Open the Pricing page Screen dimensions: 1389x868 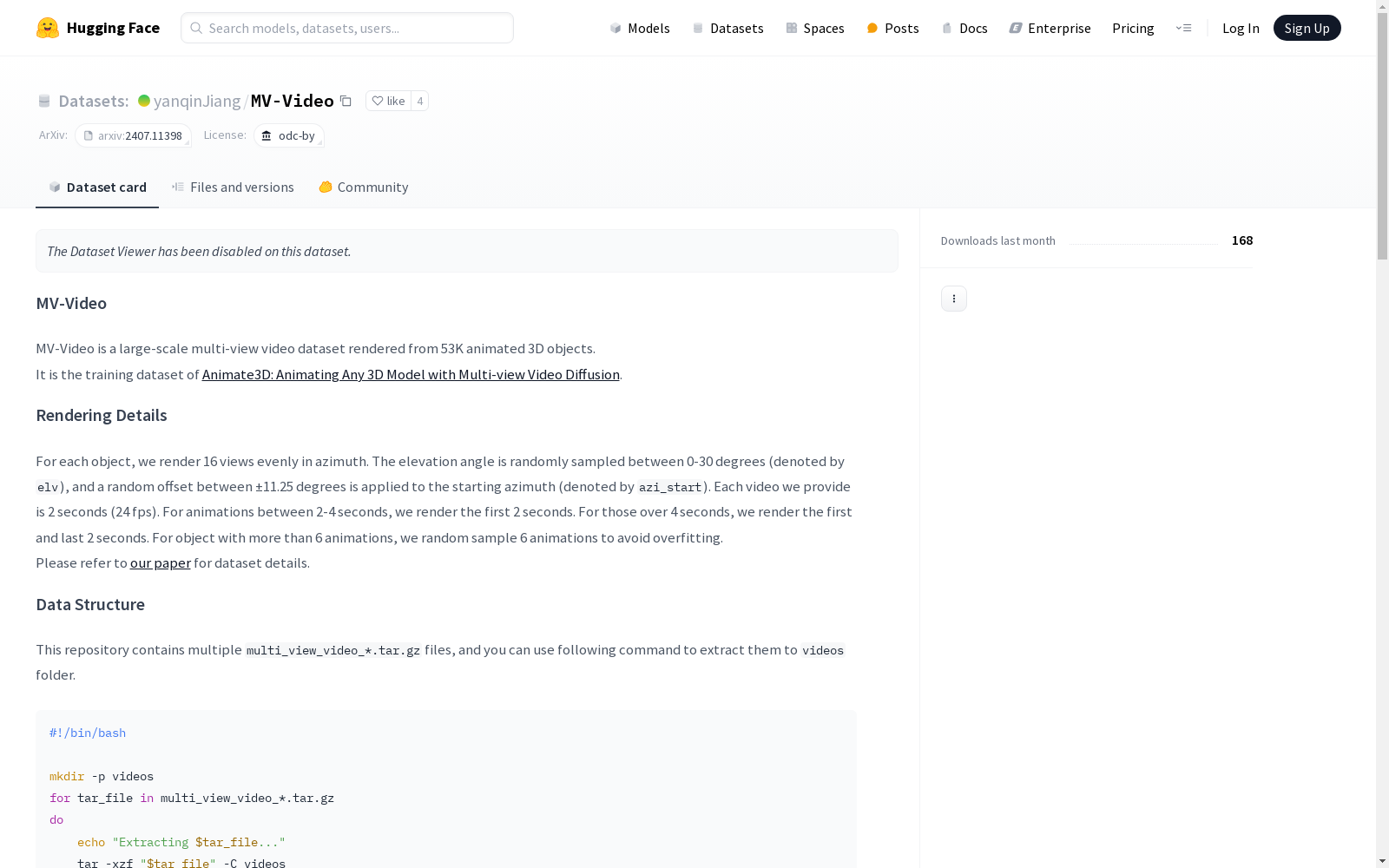click(x=1133, y=28)
